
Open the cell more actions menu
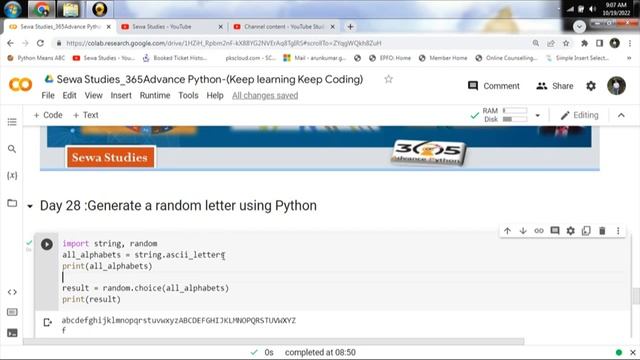(618, 231)
